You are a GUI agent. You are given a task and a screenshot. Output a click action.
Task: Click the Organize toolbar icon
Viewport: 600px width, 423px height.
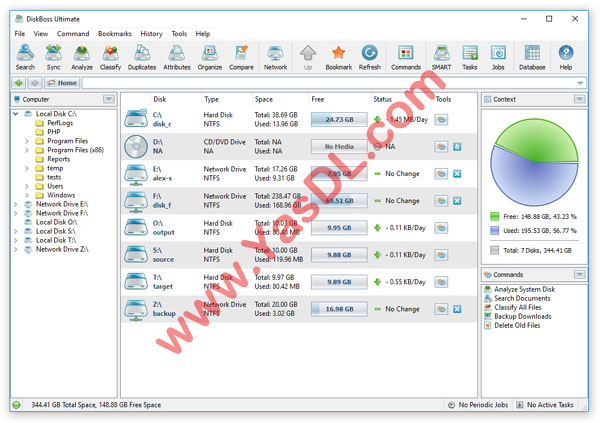pyautogui.click(x=210, y=57)
